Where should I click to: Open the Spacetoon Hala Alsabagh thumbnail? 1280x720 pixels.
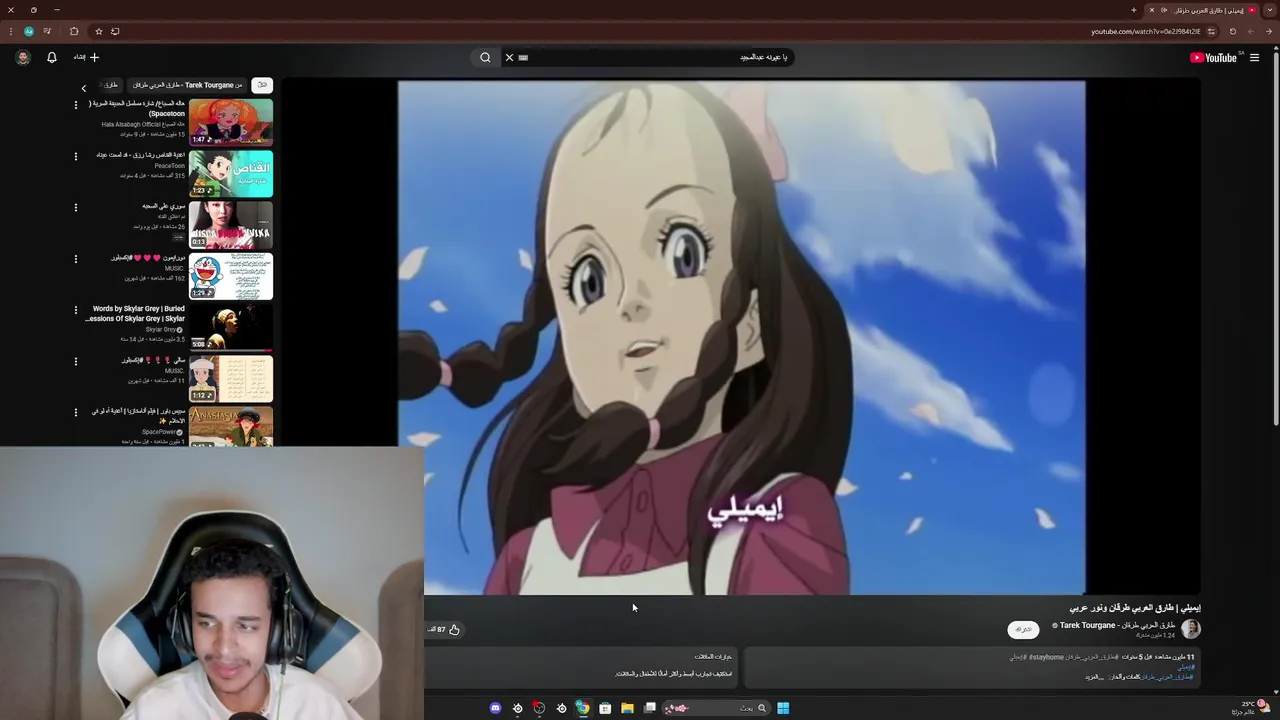[231, 122]
